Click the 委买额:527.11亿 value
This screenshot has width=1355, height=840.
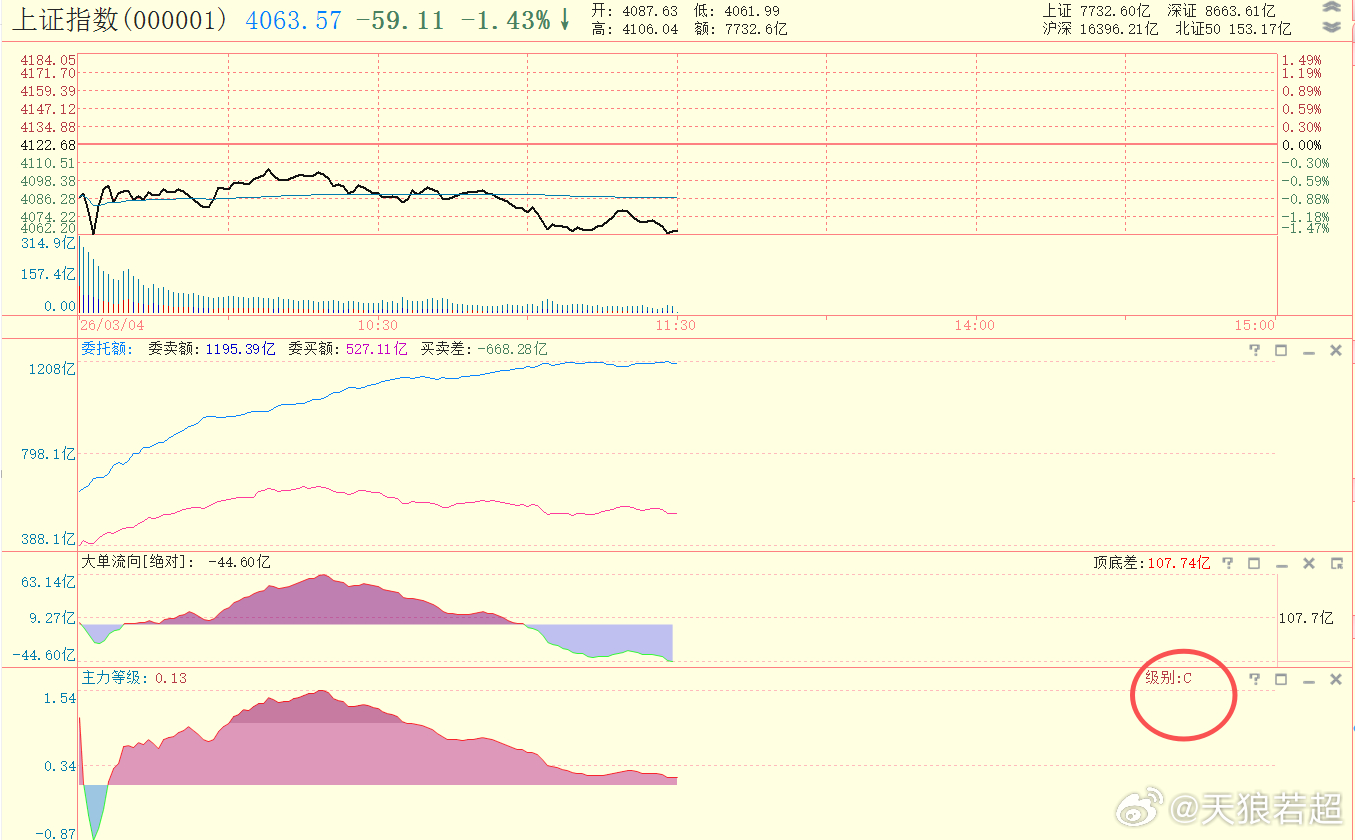pyautogui.click(x=348, y=349)
